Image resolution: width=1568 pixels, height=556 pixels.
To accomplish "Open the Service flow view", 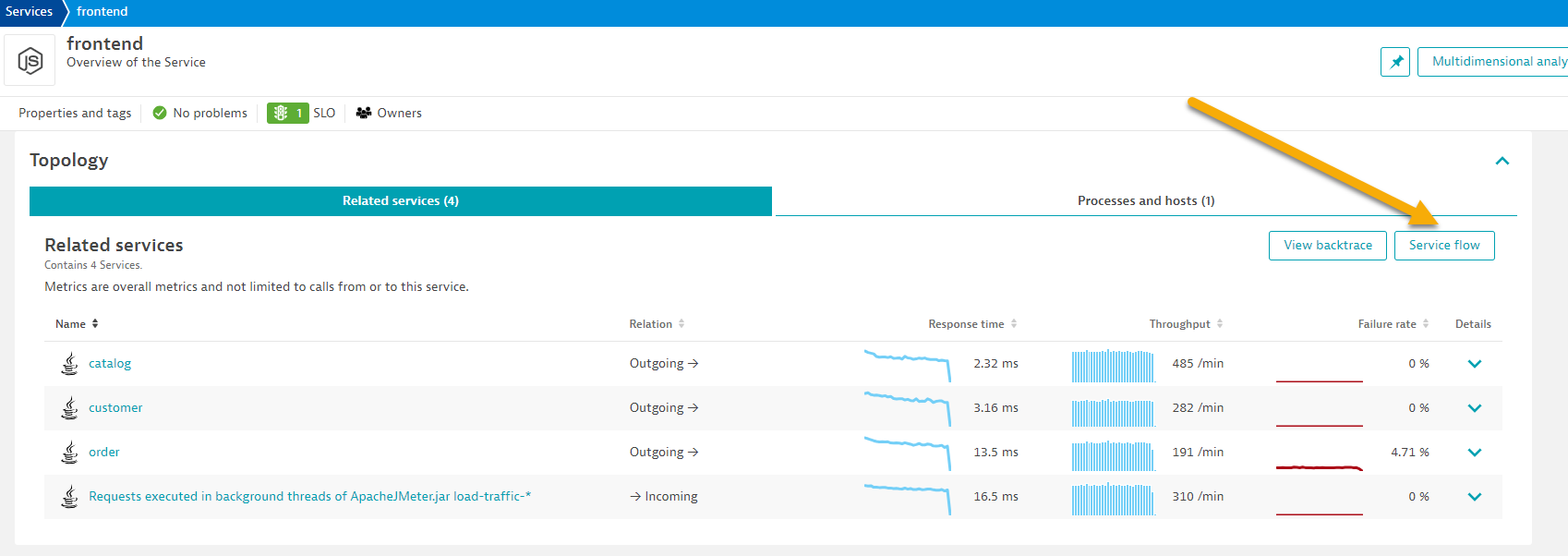I will [1443, 246].
